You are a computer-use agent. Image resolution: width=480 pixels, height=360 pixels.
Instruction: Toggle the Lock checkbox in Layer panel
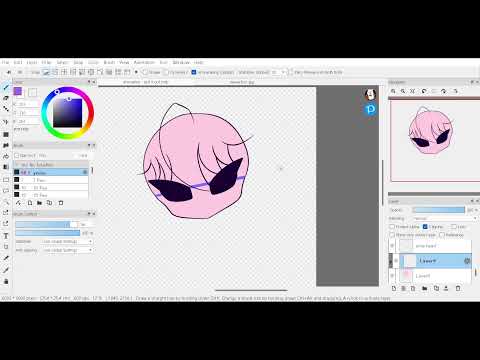pyautogui.click(x=453, y=227)
